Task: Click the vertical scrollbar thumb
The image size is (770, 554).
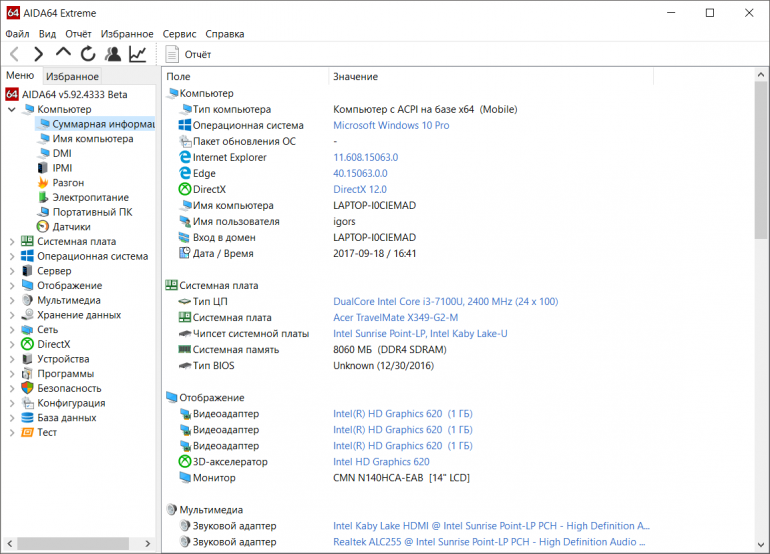Action: 761,160
